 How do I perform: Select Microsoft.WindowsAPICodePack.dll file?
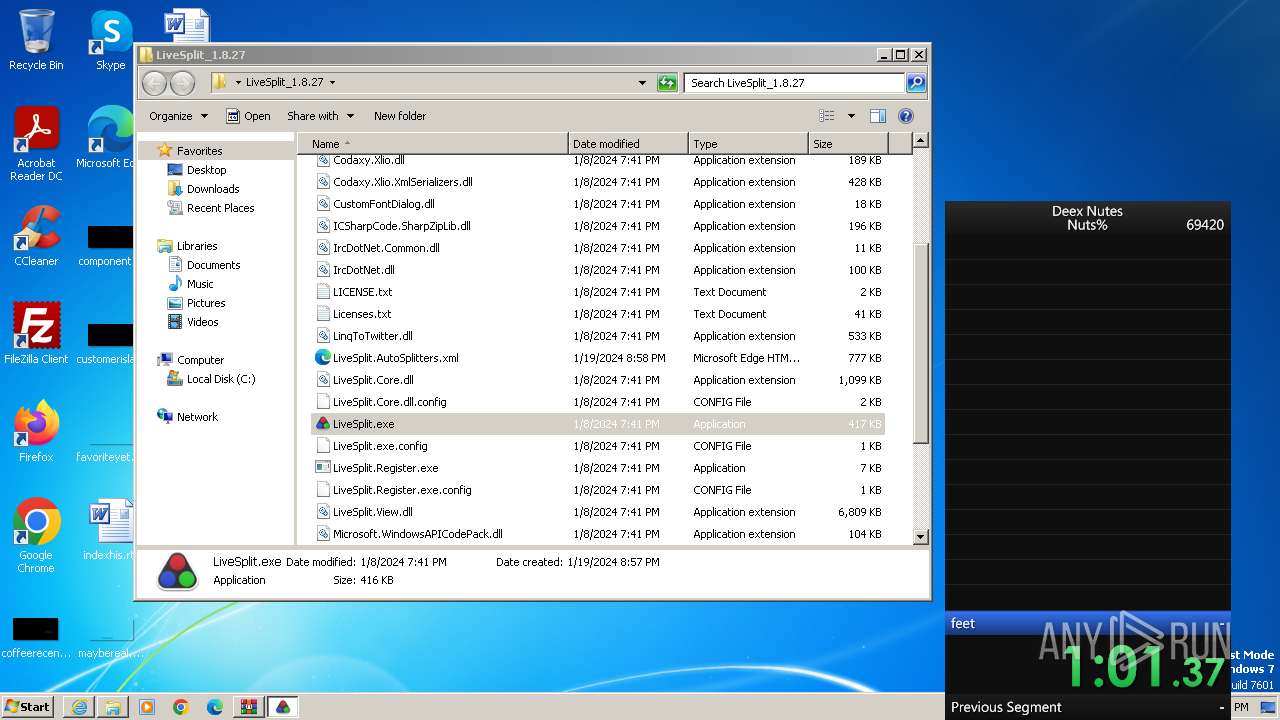coord(598,534)
